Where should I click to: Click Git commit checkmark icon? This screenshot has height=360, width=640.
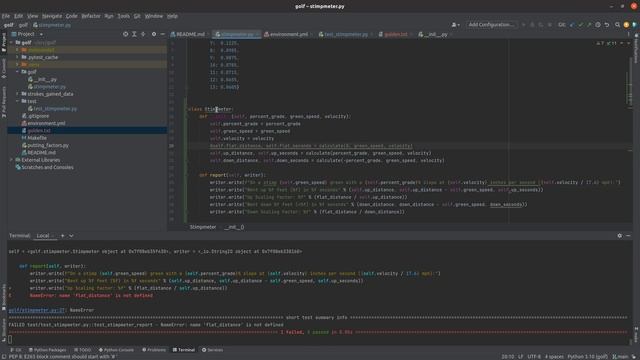pyautogui.click(x=580, y=25)
